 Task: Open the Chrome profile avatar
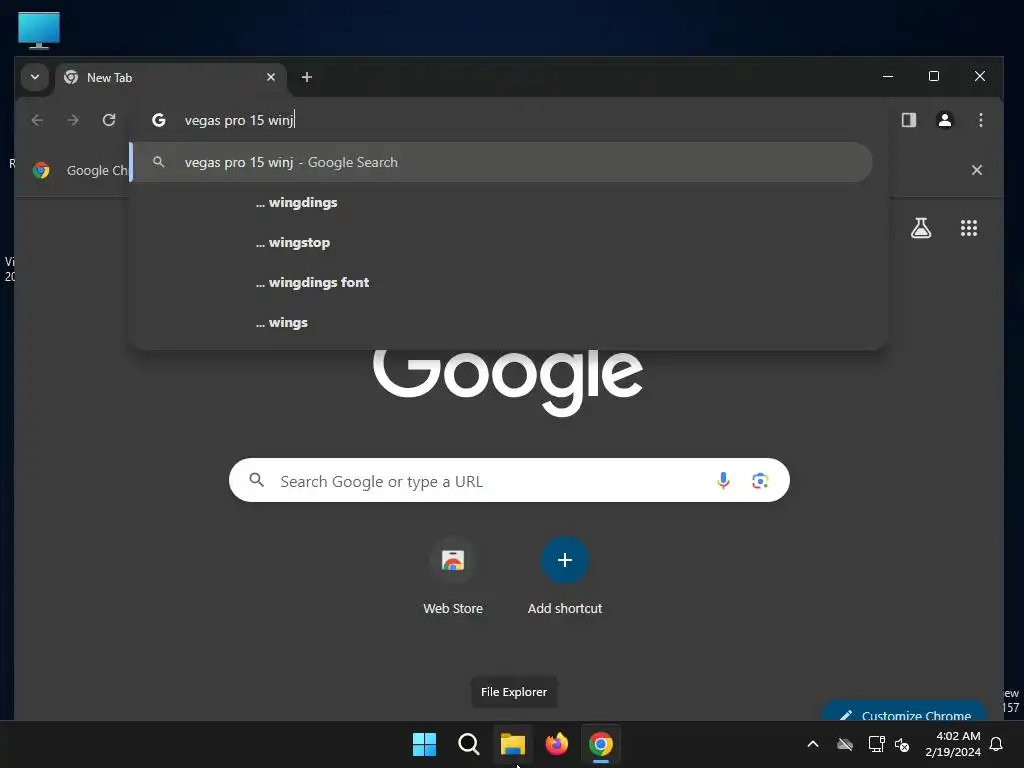pos(944,120)
